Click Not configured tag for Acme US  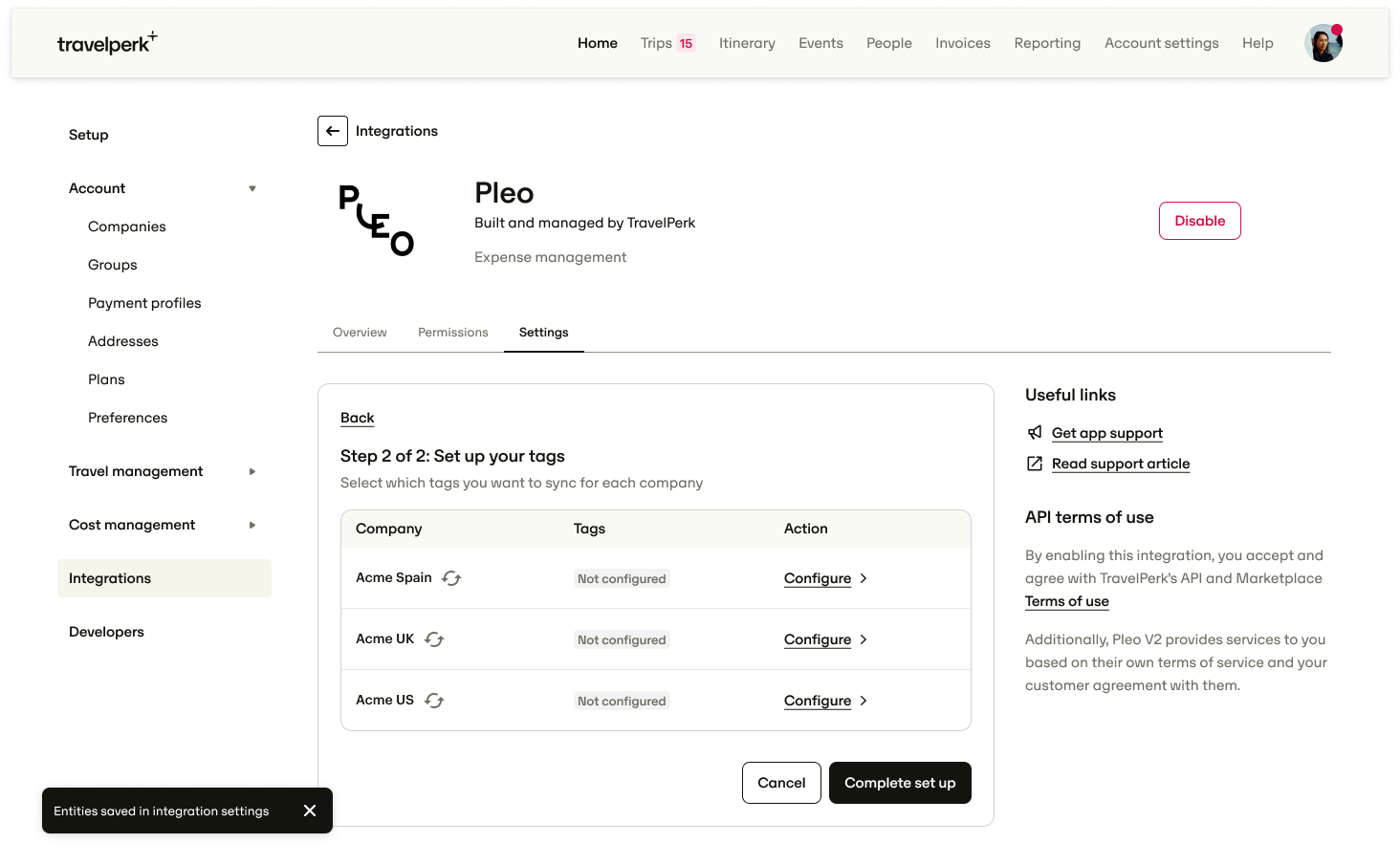[622, 701]
